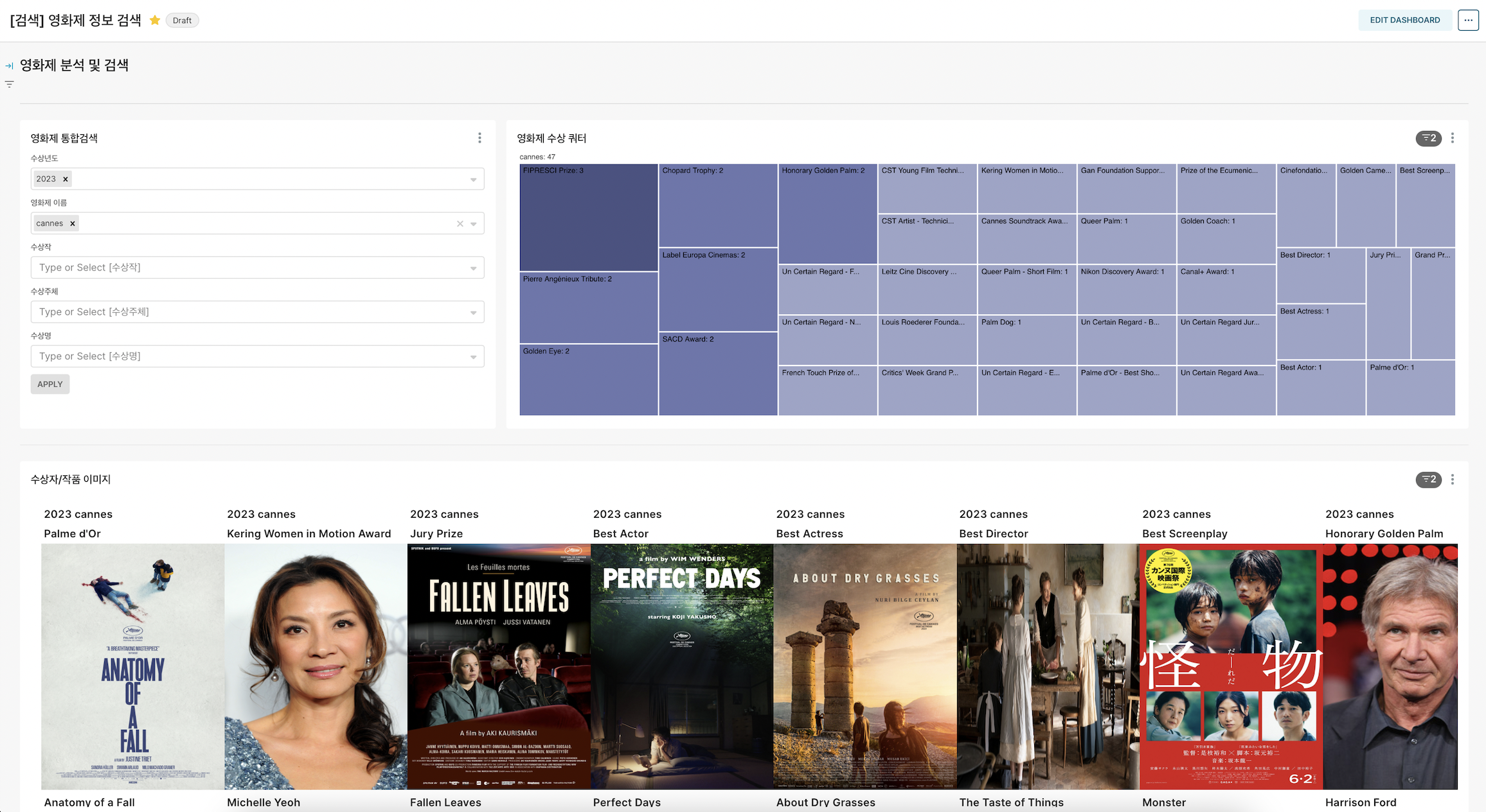The image size is (1486, 812).
Task: Remove the 2023 tag from 수상년도
Action: pyautogui.click(x=66, y=179)
